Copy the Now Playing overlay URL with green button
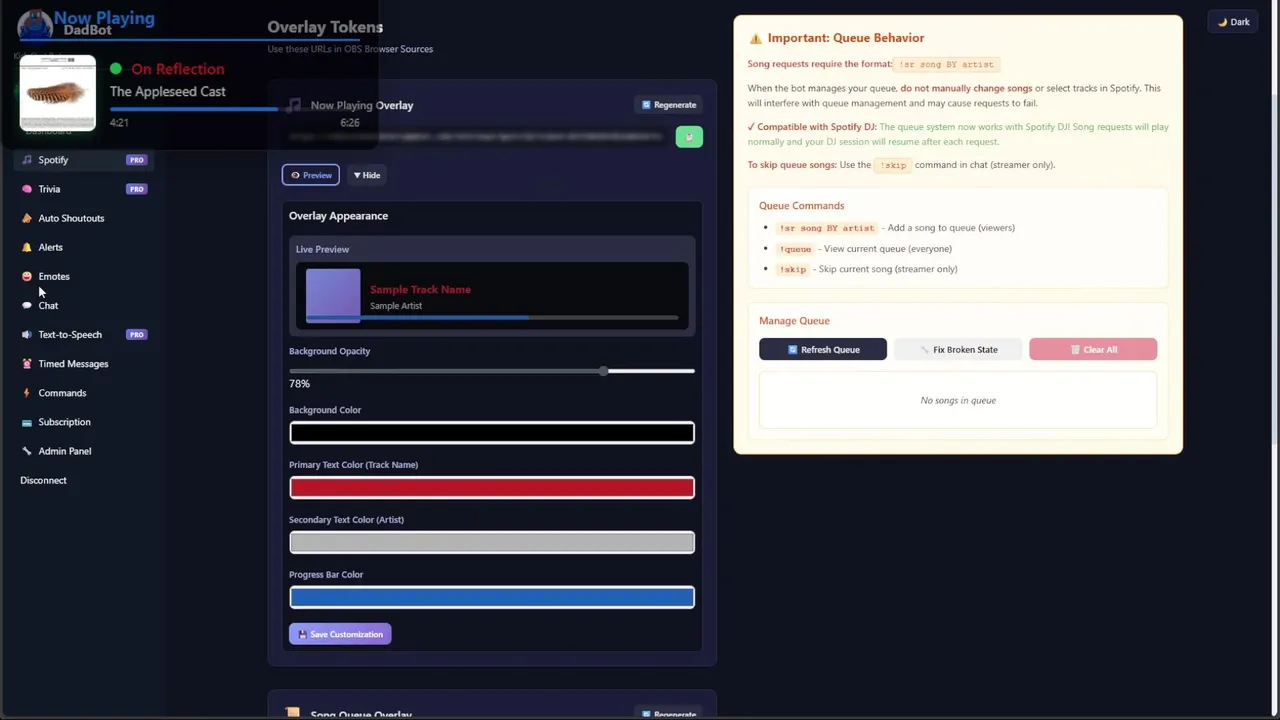This screenshot has height=720, width=1280. [689, 137]
